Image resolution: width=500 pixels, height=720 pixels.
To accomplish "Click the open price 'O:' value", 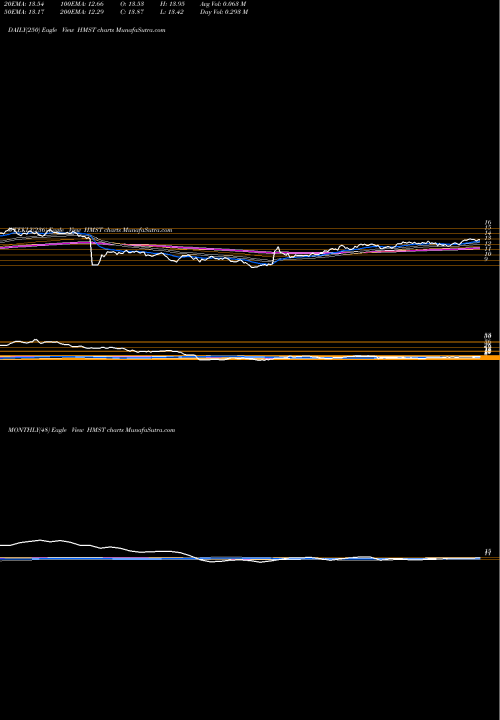I will [132, 4].
